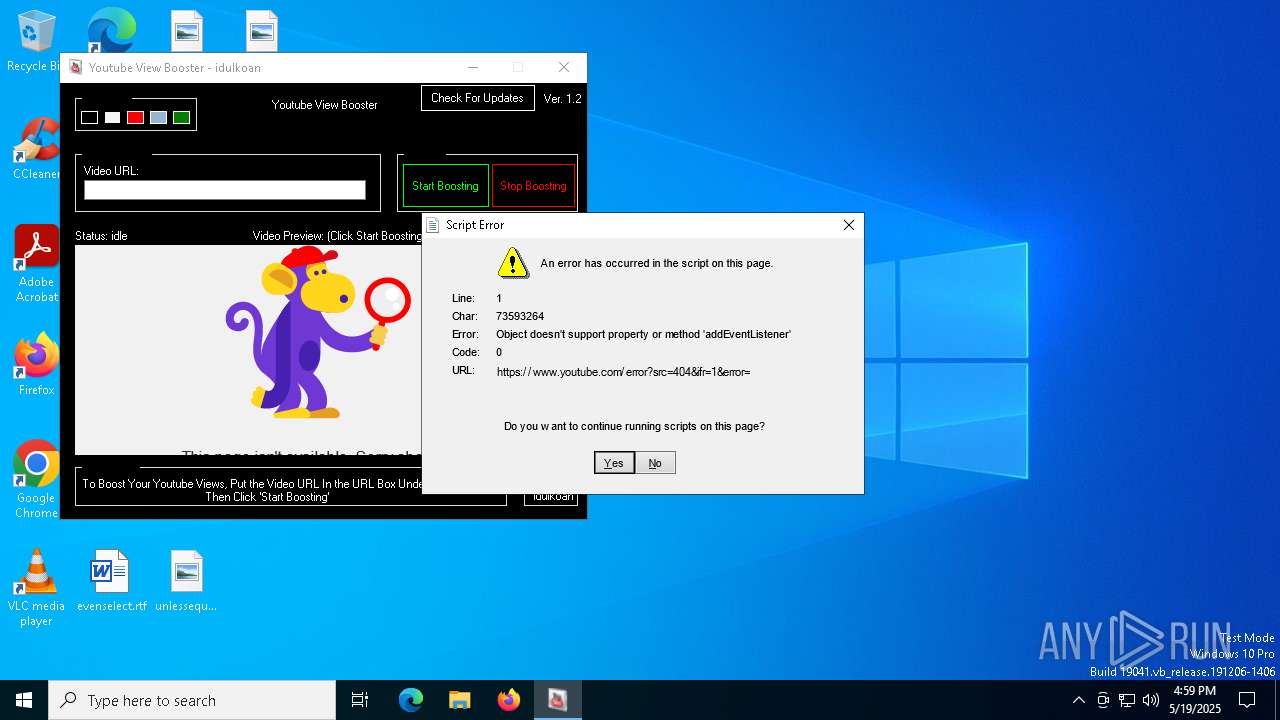The height and width of the screenshot is (720, 1280).
Task: Open the notification center icon
Action: click(1247, 700)
